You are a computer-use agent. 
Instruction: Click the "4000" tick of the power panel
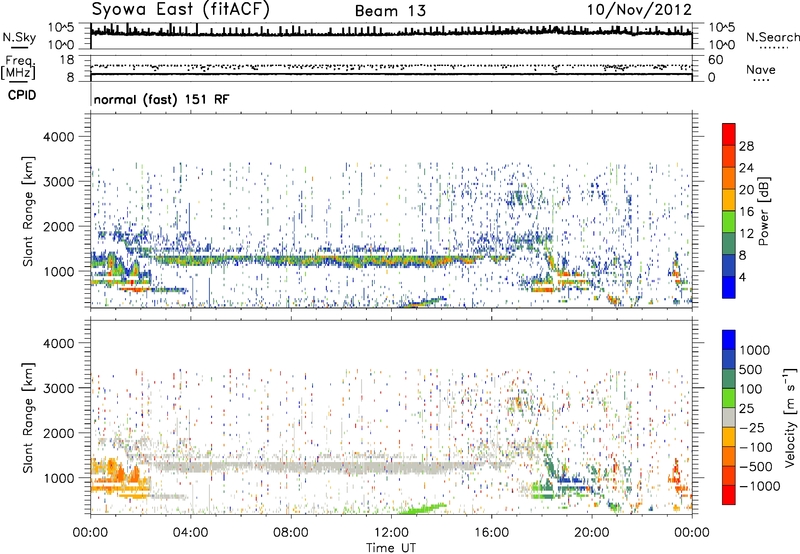coord(58,137)
